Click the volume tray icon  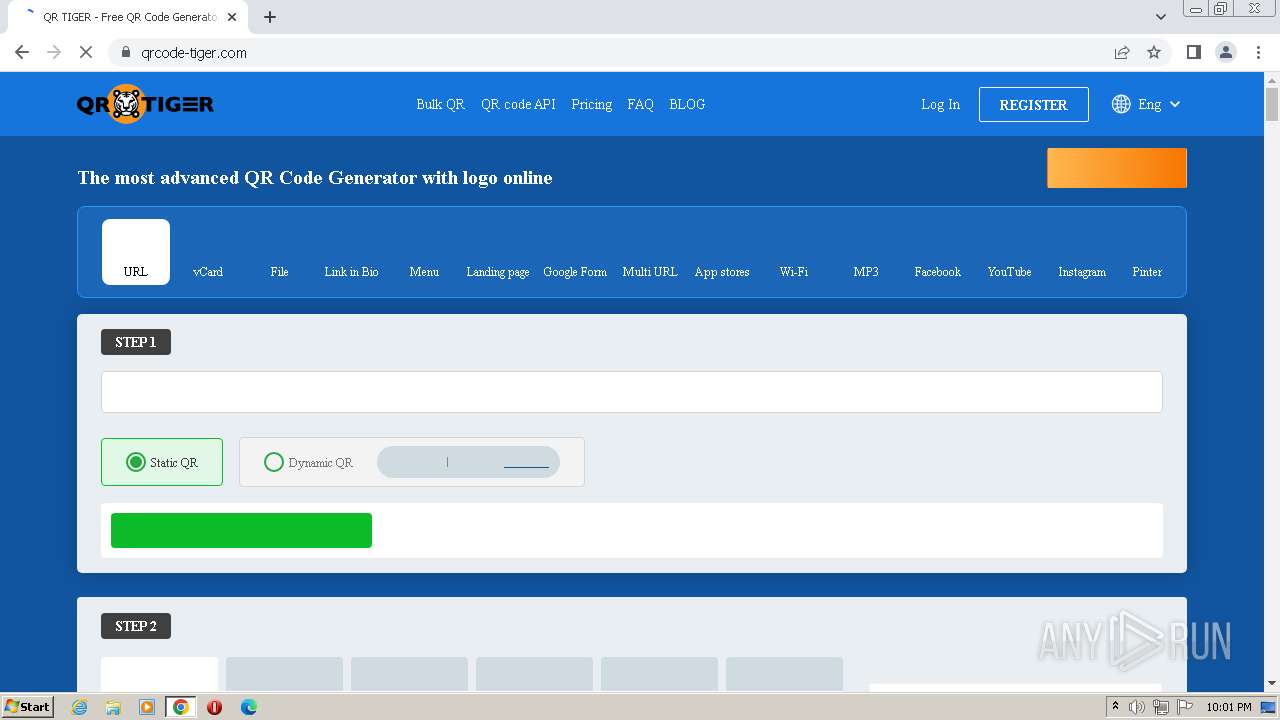tap(1137, 707)
